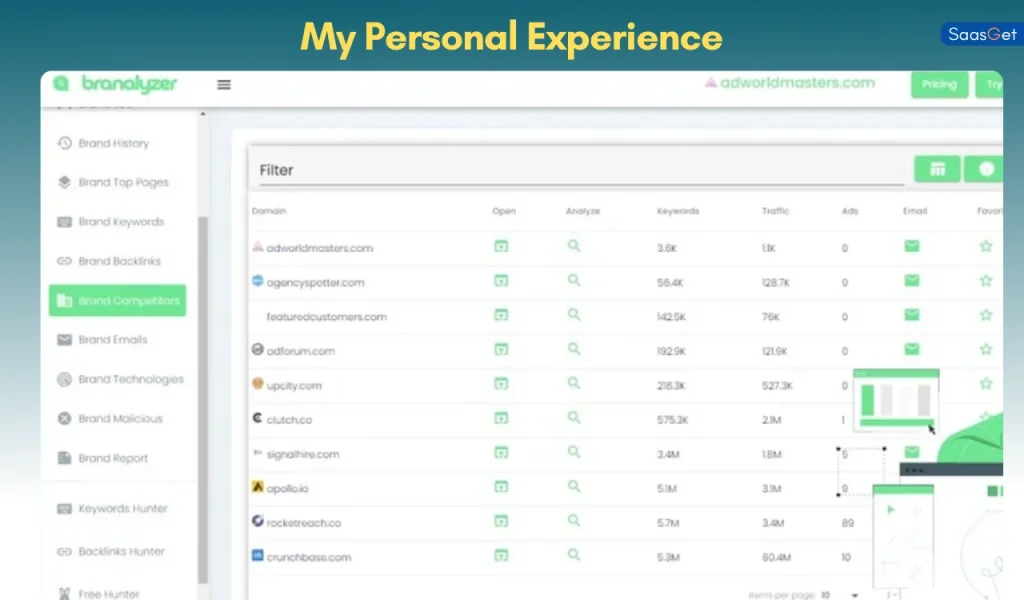Open adforum.com open icon
Image resolution: width=1024 pixels, height=600 pixels.
(x=501, y=349)
